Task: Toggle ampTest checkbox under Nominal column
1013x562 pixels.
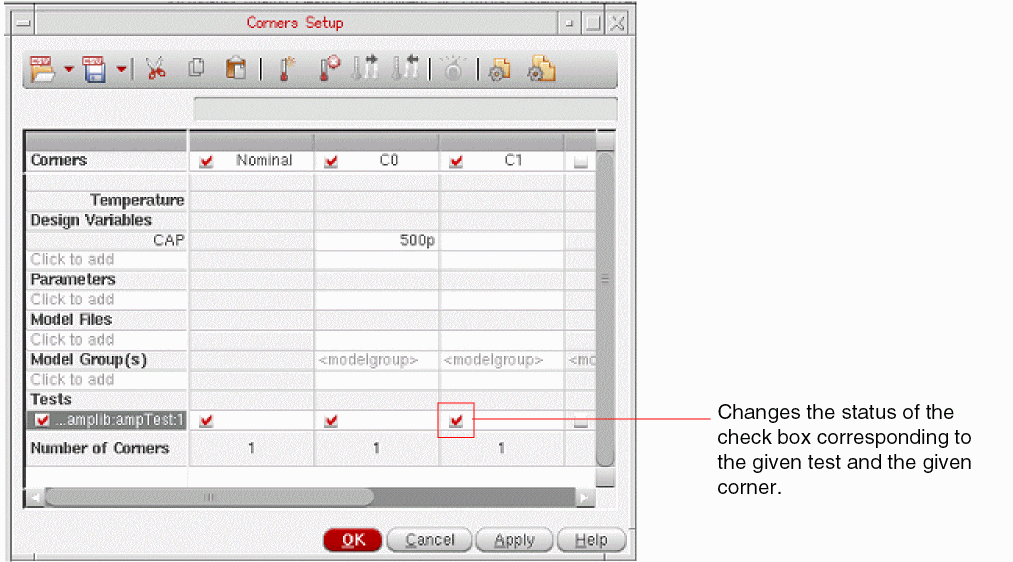Action: (x=206, y=421)
